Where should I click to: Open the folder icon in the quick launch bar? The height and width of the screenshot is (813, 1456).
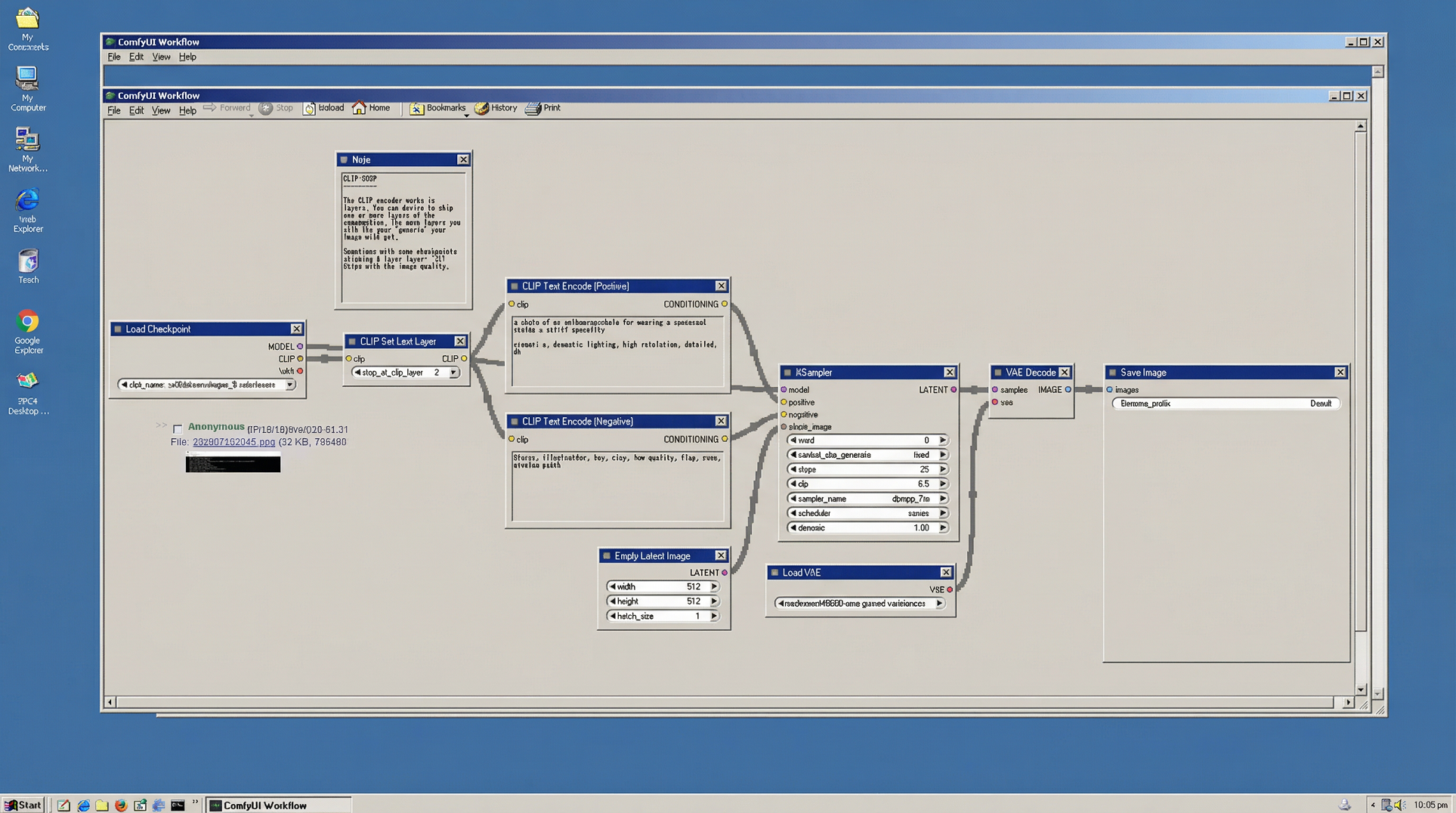coord(102,805)
